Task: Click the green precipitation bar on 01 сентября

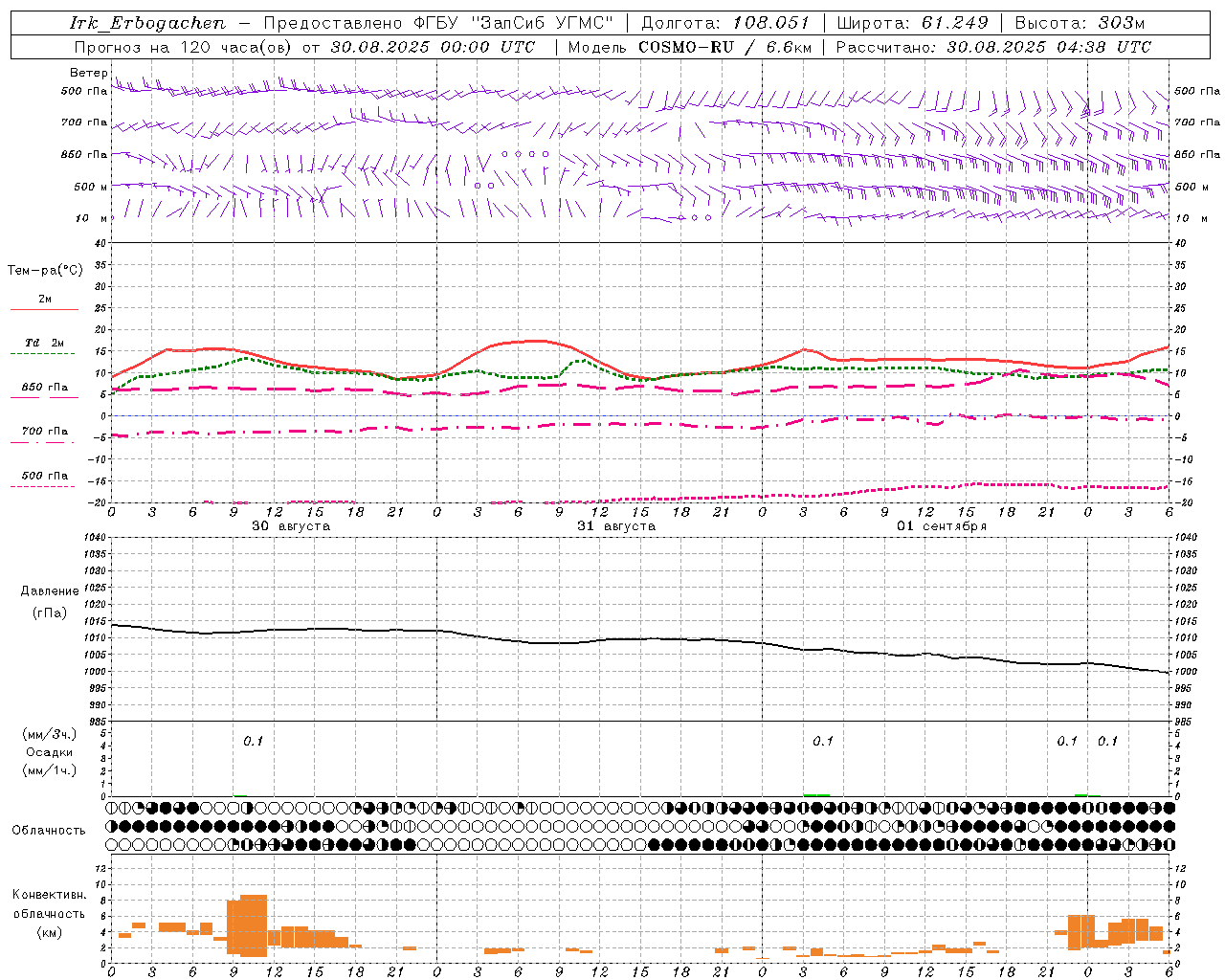Action: (816, 794)
